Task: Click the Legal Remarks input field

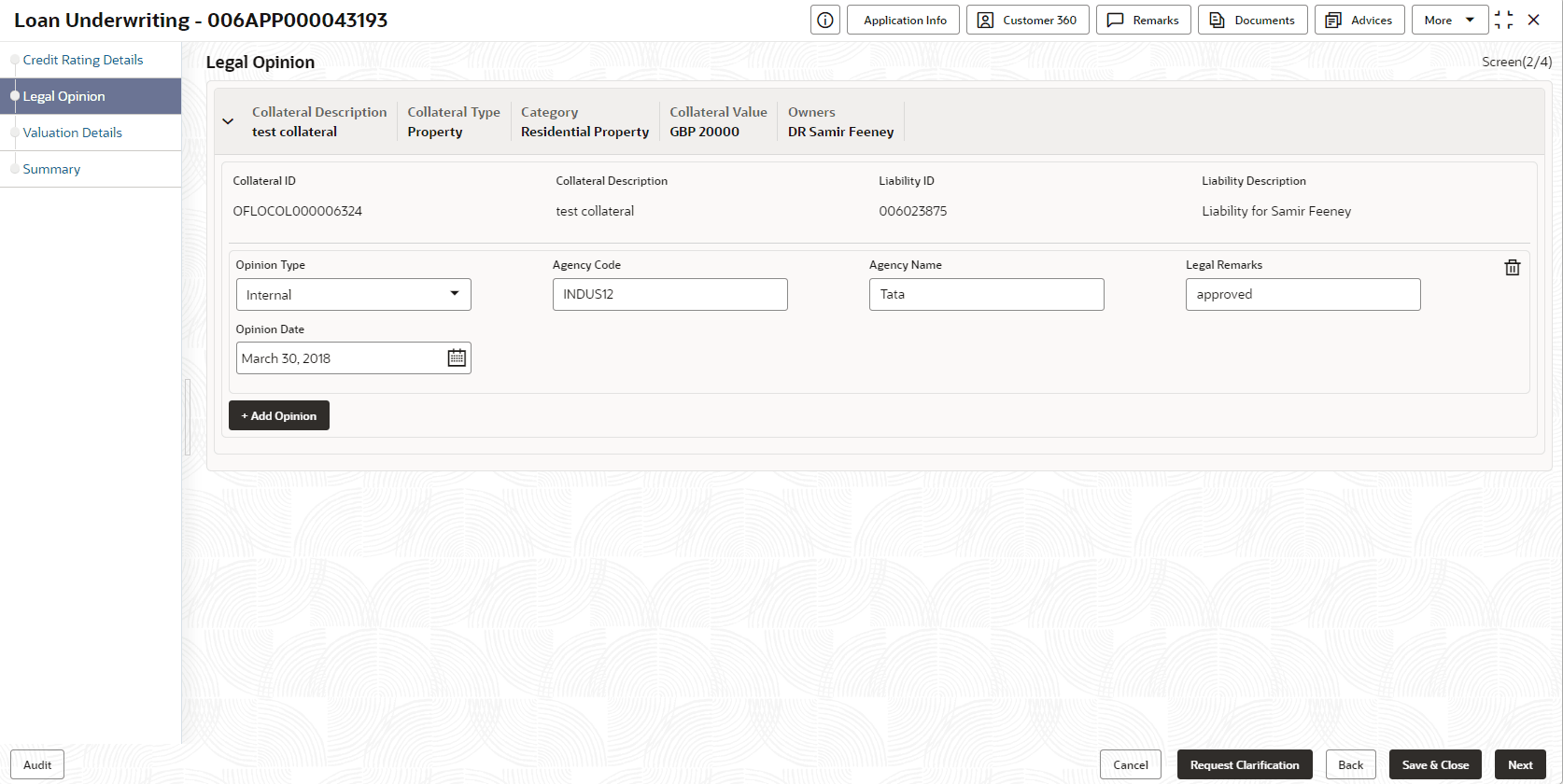Action: pos(1302,294)
